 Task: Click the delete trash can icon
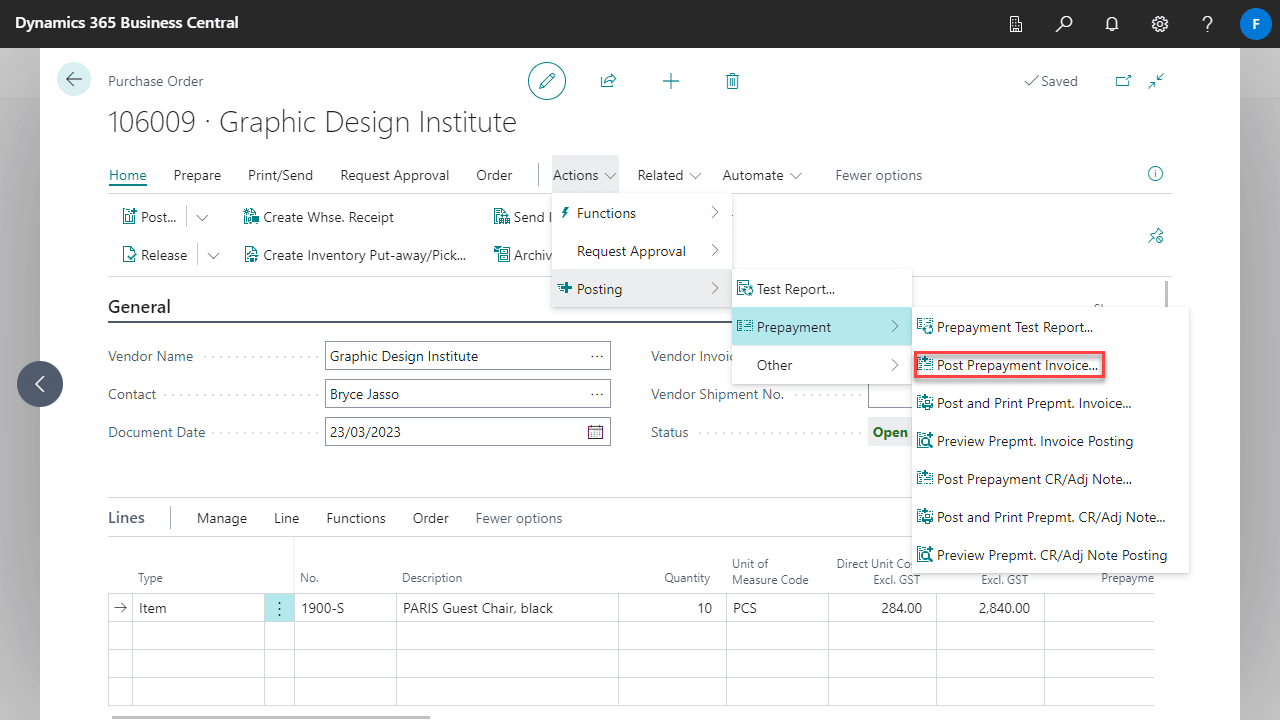coord(733,81)
